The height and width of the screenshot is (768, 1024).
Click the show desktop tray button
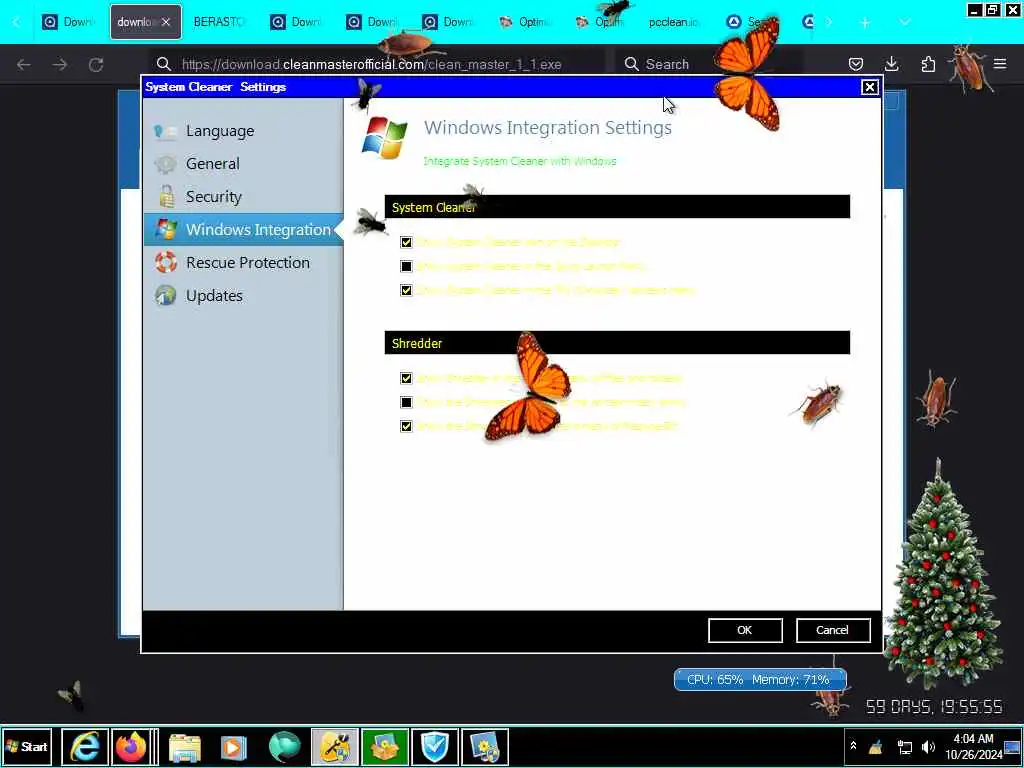pyautogui.click(x=1013, y=747)
